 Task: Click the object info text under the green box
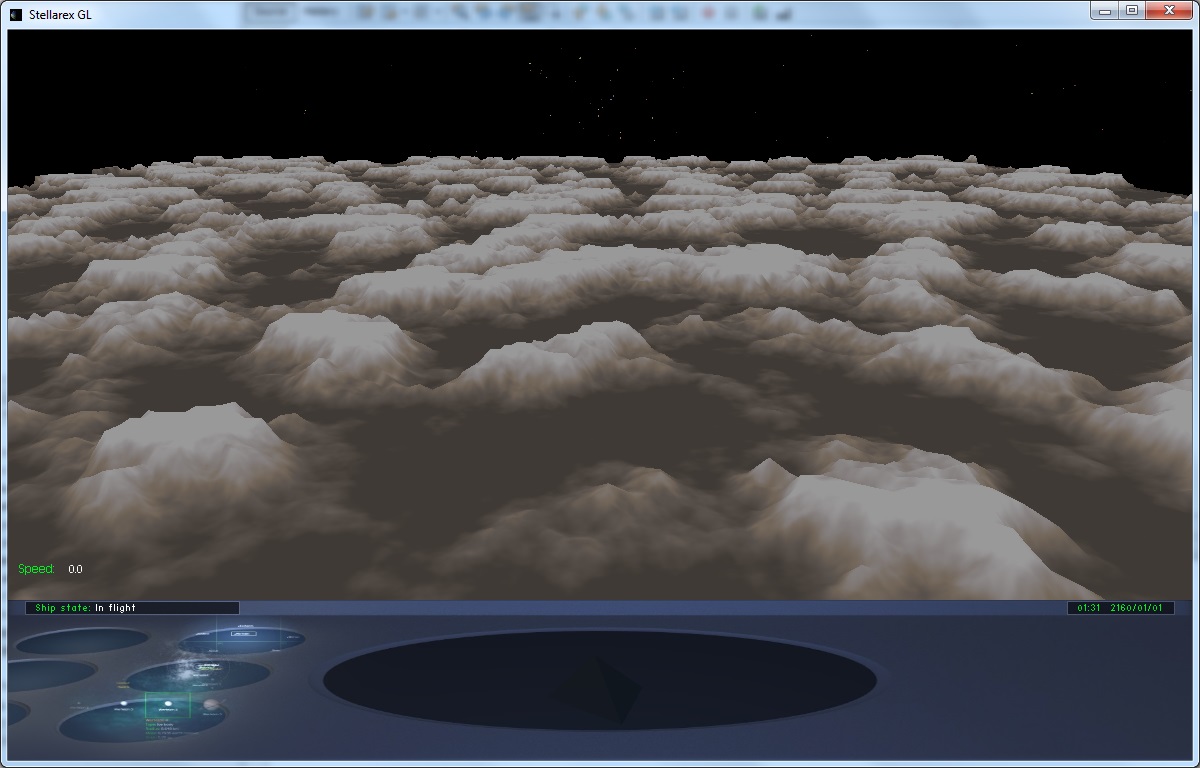click(162, 727)
